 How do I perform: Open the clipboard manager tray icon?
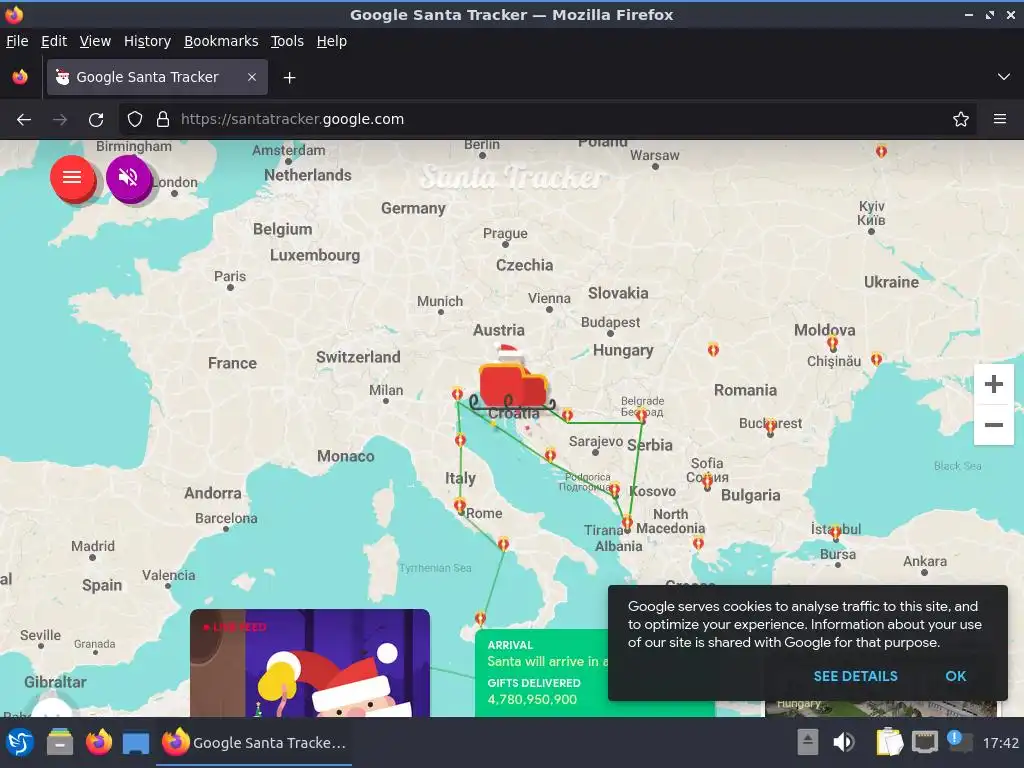(889, 742)
